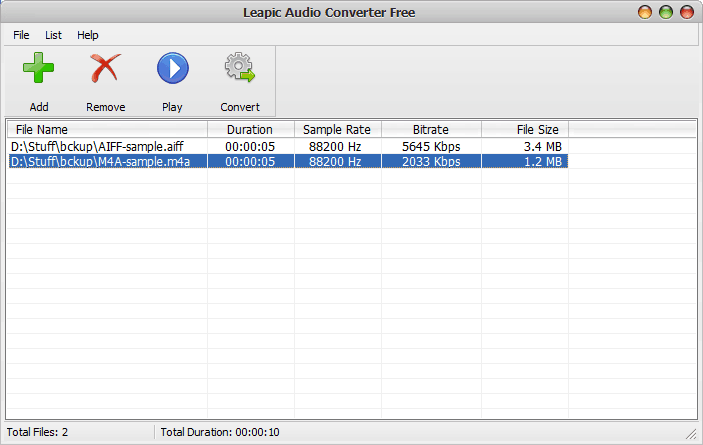Click the window resize grip icon
Screen dimensions: 703x445
pyautogui.click(x=691, y=433)
